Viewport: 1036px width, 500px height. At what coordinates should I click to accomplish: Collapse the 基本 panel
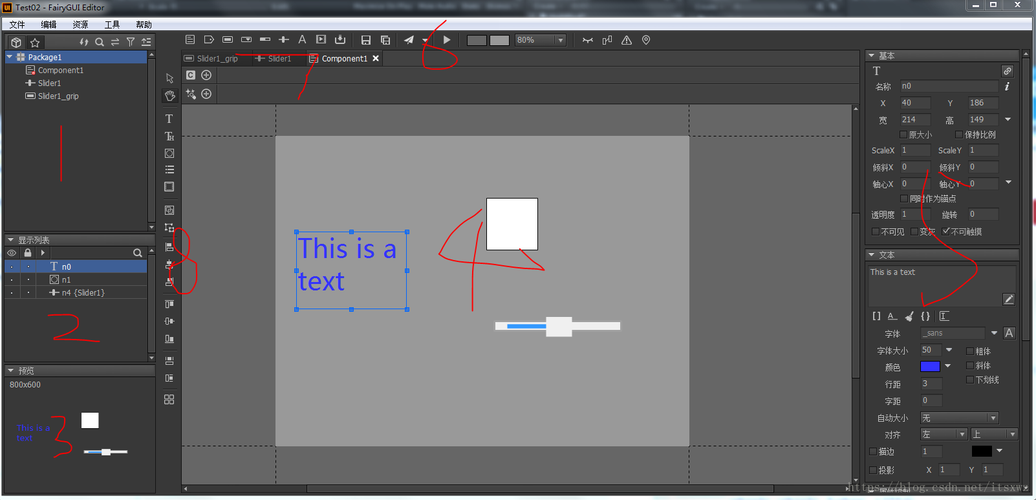coord(871,55)
